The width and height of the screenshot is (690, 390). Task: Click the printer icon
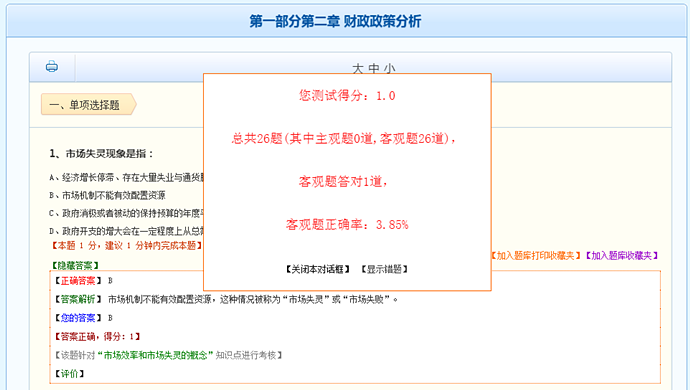[52, 66]
